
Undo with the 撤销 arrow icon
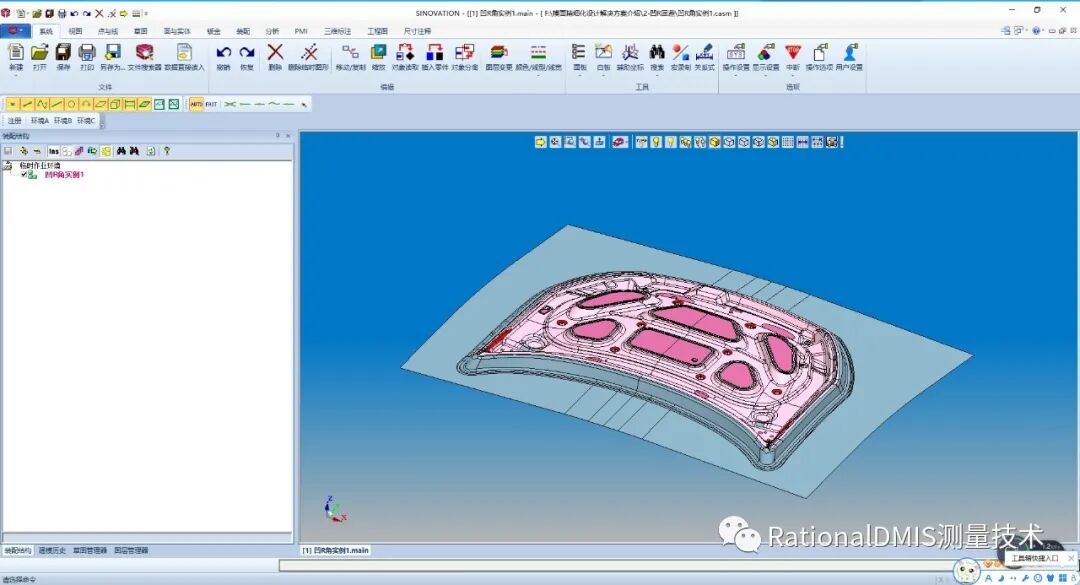(223, 52)
